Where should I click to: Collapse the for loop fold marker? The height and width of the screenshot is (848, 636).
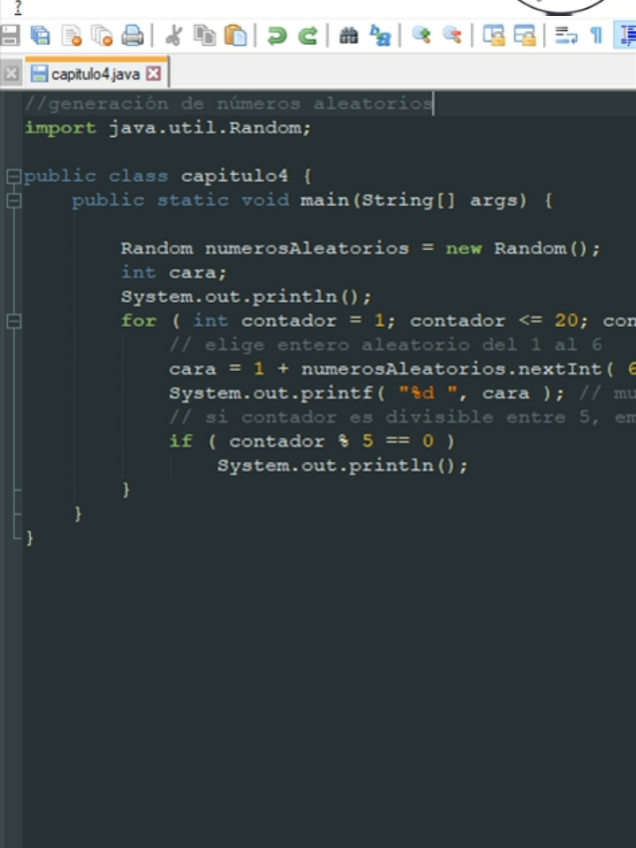(x=14, y=321)
